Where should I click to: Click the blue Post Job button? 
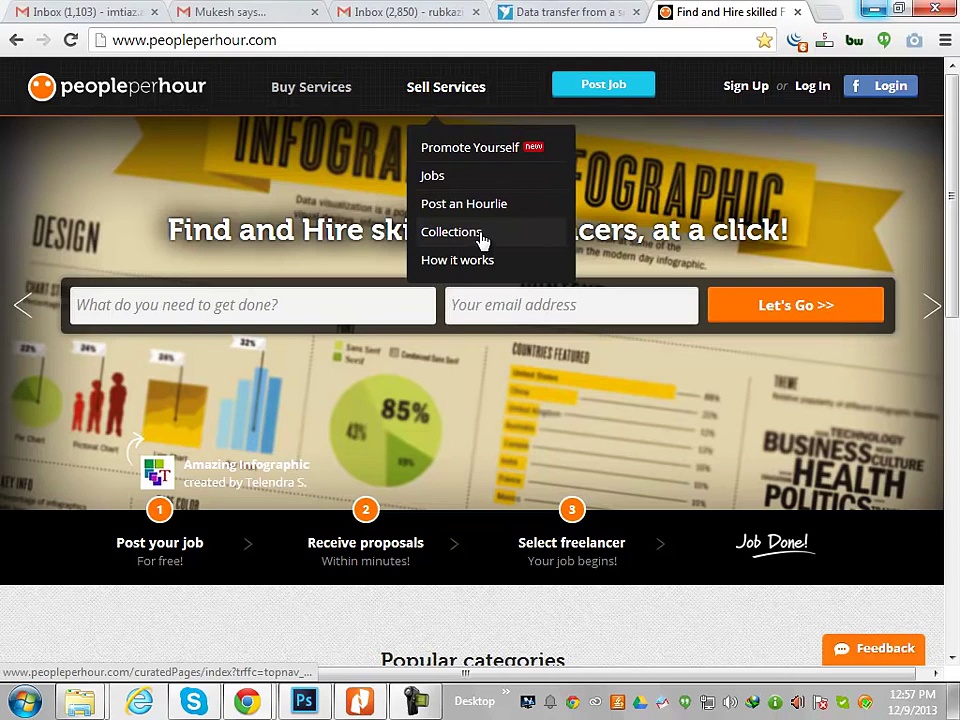click(603, 84)
